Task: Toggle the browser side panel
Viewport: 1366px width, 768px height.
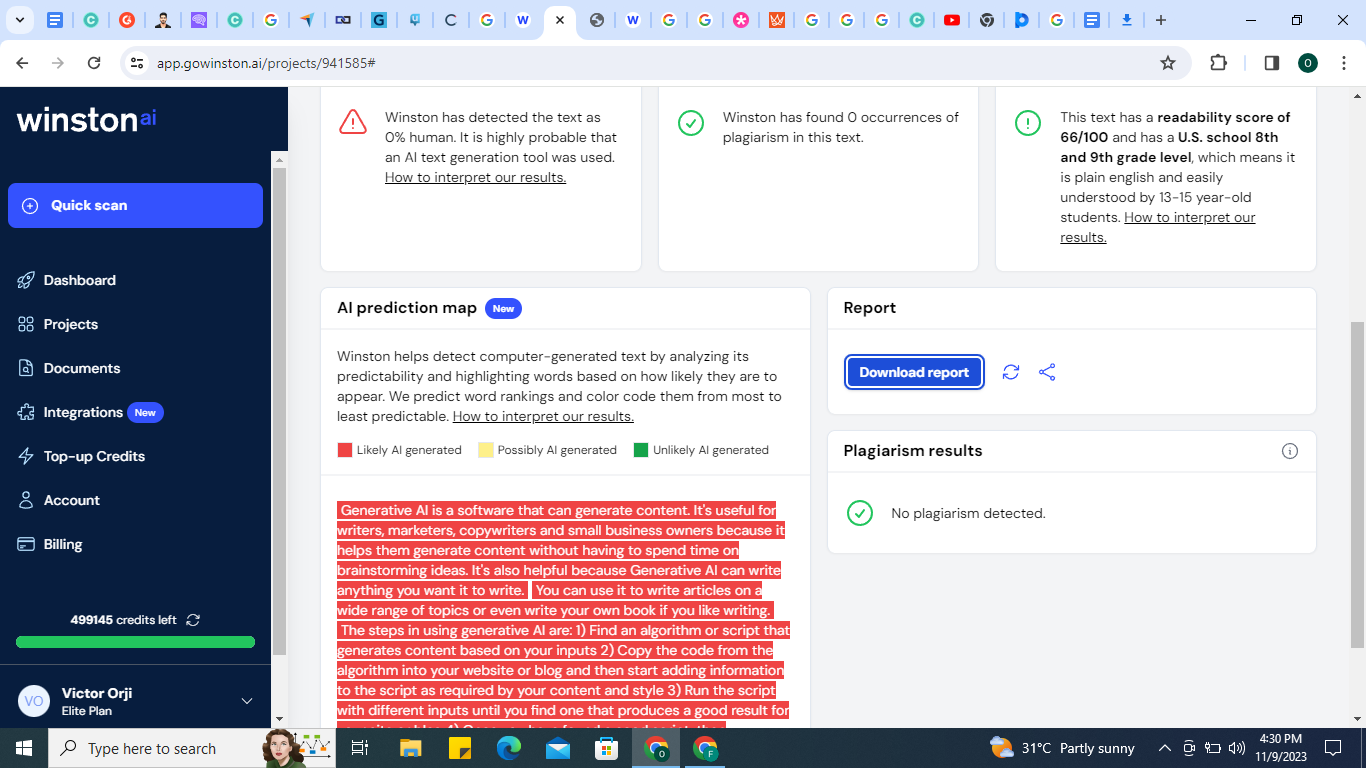Action: (x=1271, y=63)
